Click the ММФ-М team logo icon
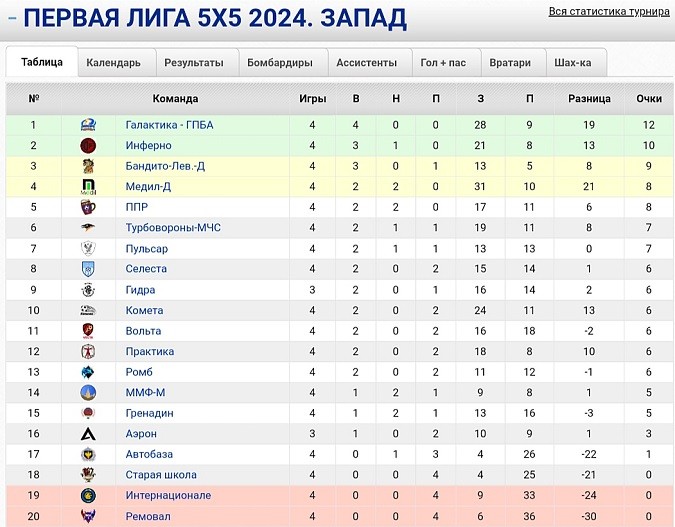The height and width of the screenshot is (527, 675). tap(88, 393)
